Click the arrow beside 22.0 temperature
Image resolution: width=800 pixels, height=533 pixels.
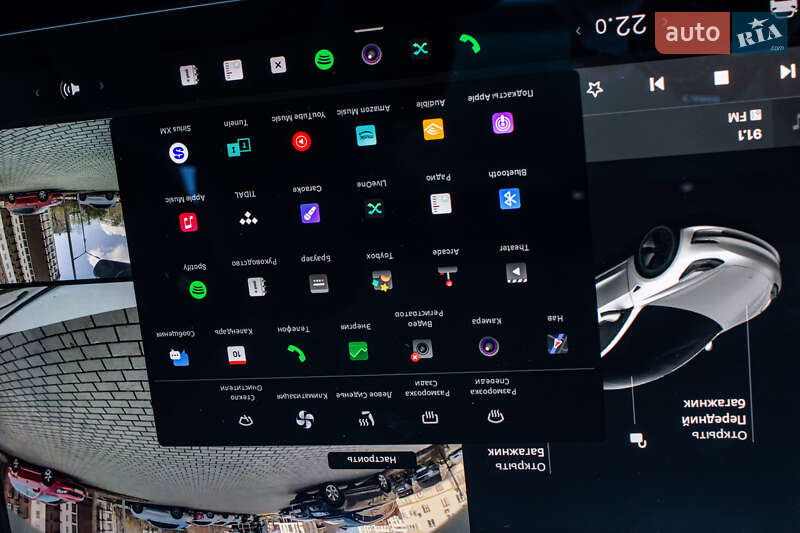577,31
